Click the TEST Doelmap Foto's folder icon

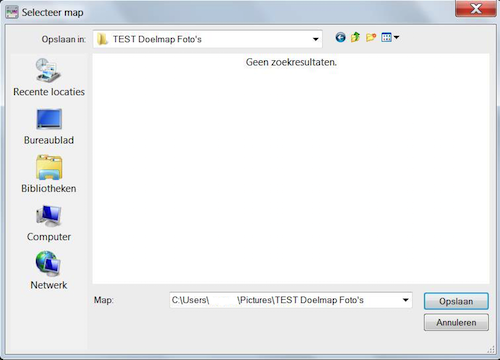click(x=102, y=39)
